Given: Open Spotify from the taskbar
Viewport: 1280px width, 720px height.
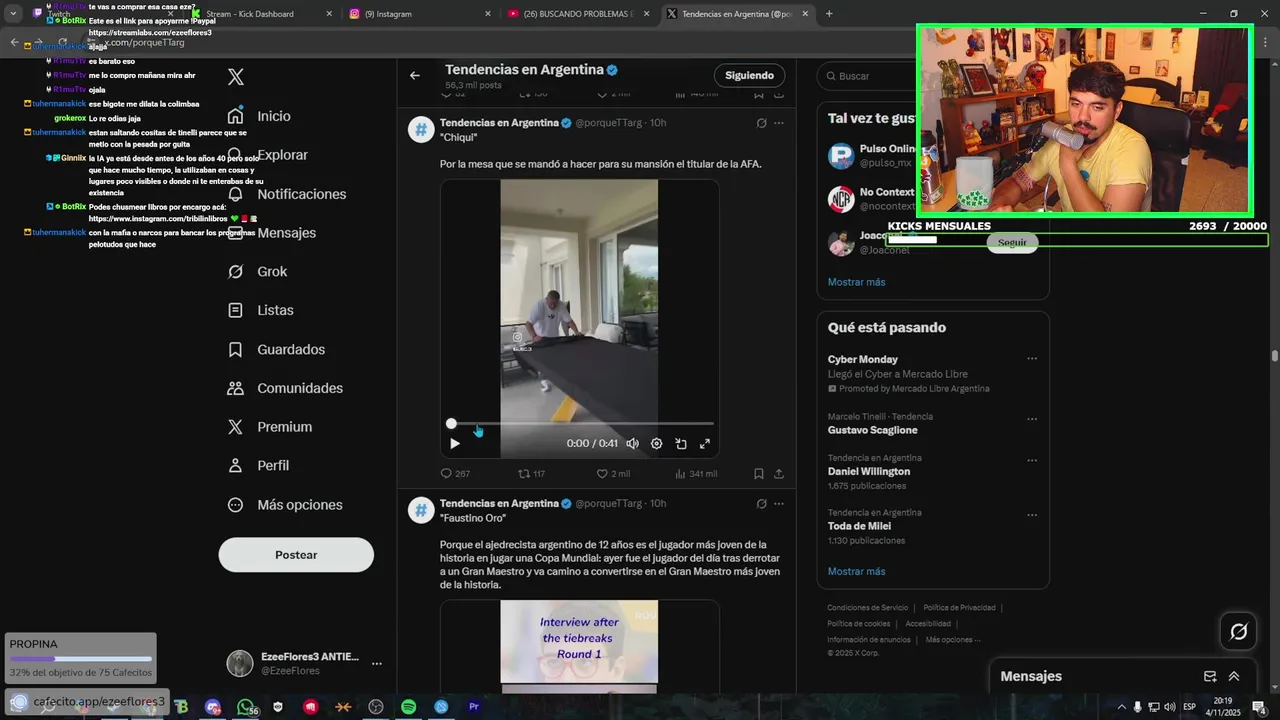Looking at the screenshot, I should coord(408,707).
